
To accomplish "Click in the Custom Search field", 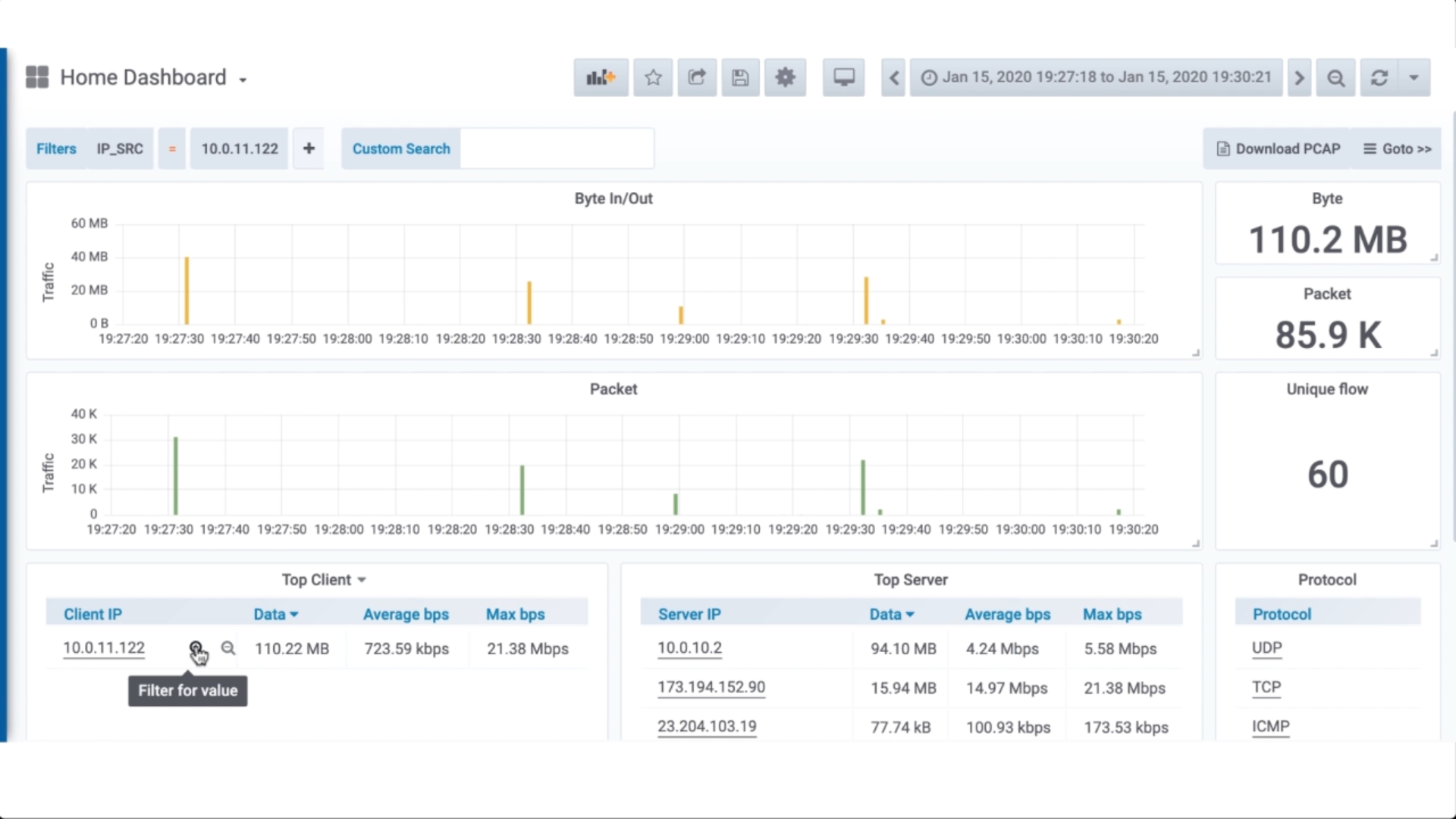I will click(556, 149).
